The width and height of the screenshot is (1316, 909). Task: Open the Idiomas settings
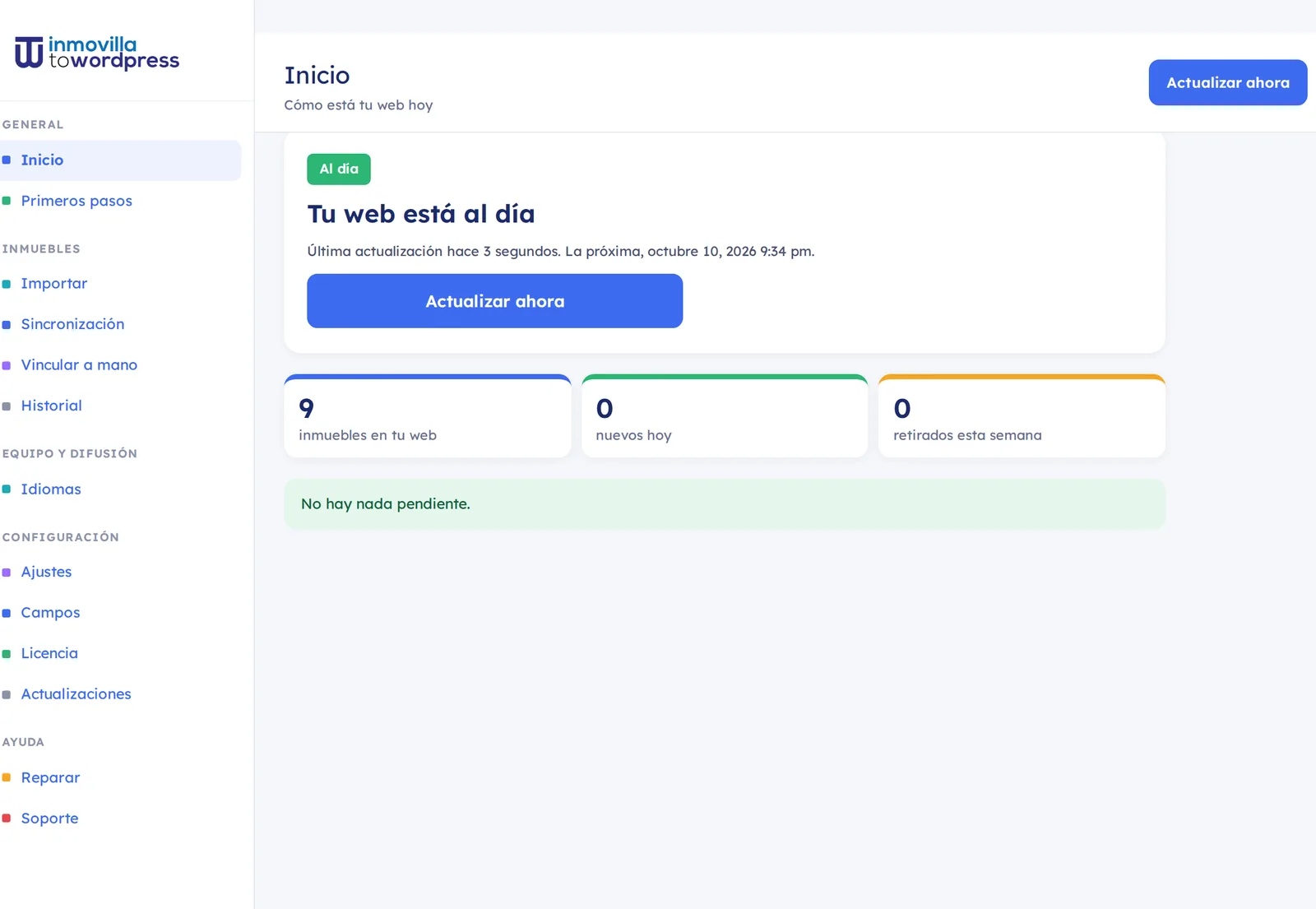pos(120,489)
